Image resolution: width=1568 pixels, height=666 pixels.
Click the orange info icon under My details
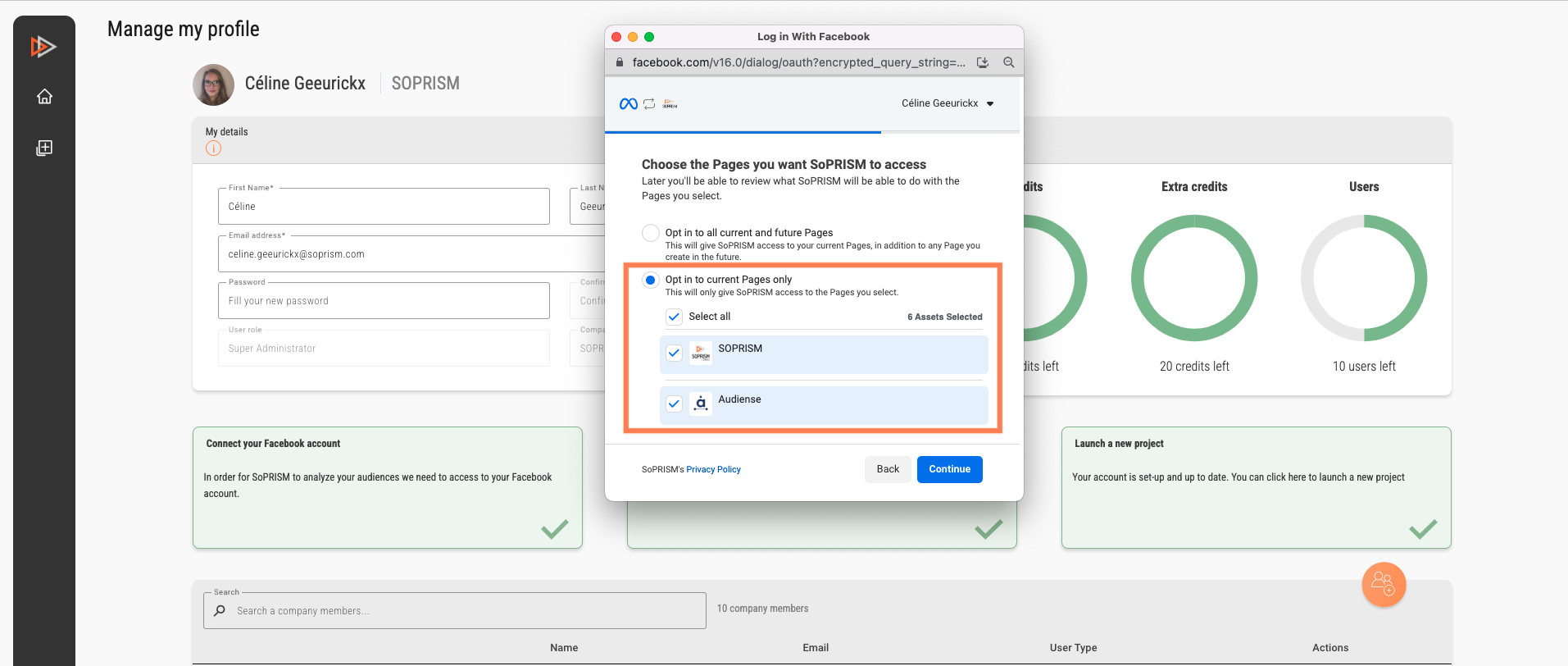[x=213, y=148]
